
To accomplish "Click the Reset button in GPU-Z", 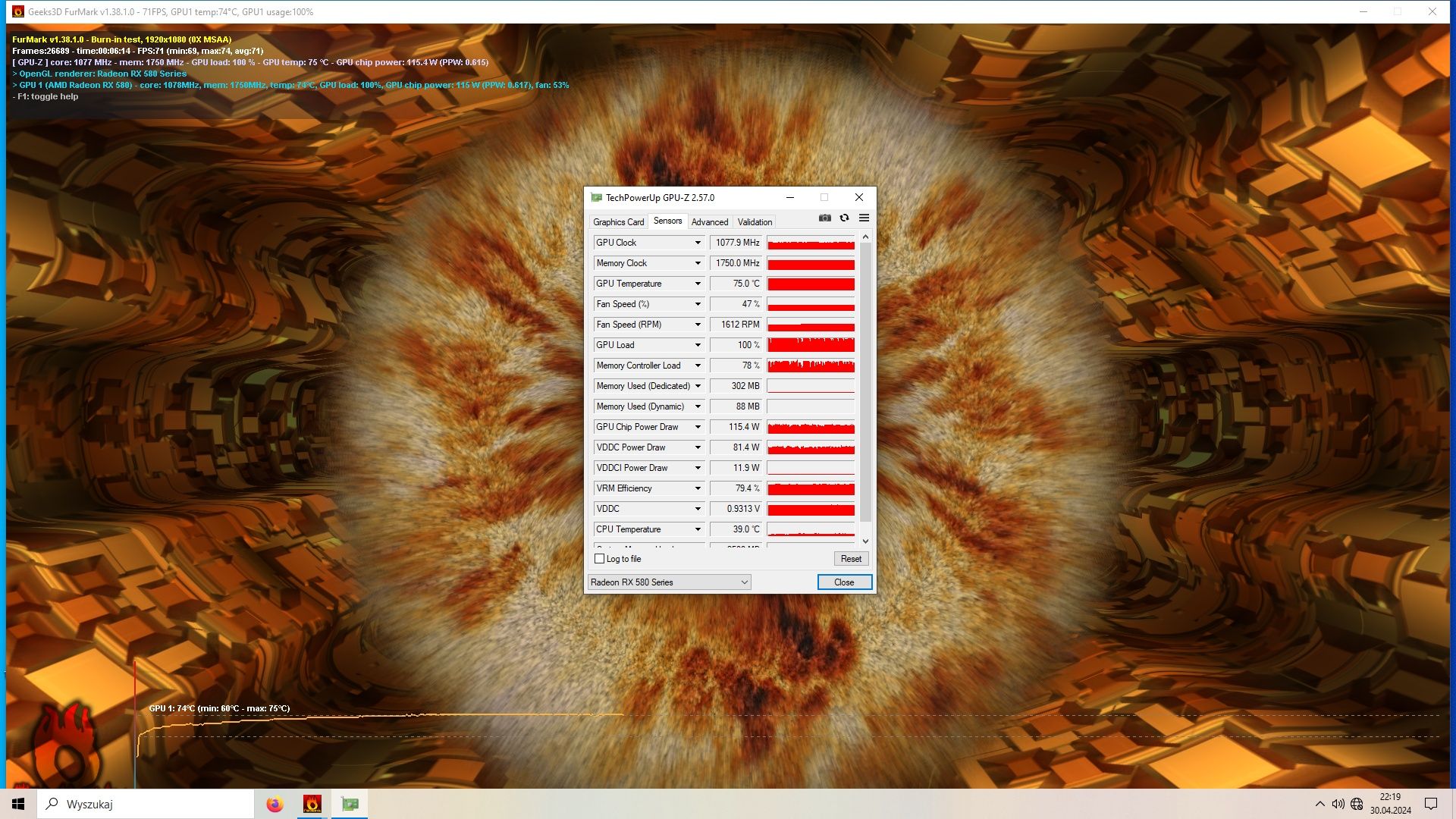I will (848, 558).
